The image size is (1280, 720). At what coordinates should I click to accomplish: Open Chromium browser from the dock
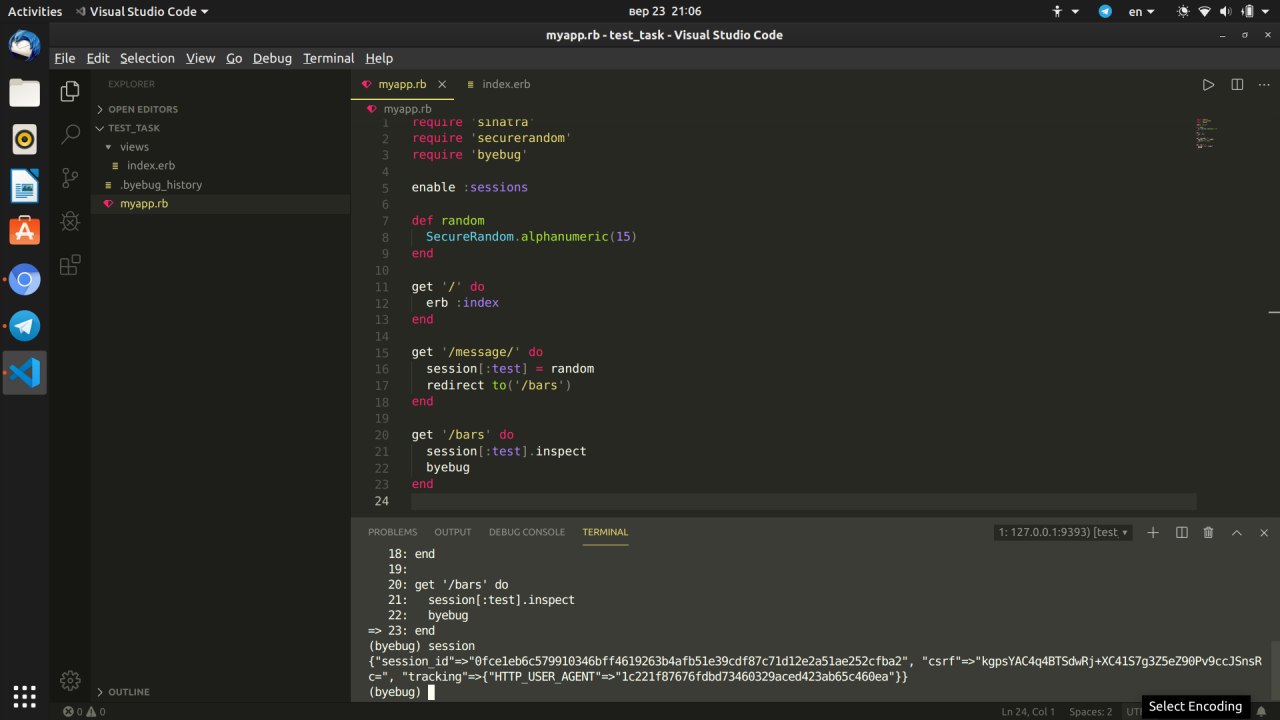click(x=25, y=280)
